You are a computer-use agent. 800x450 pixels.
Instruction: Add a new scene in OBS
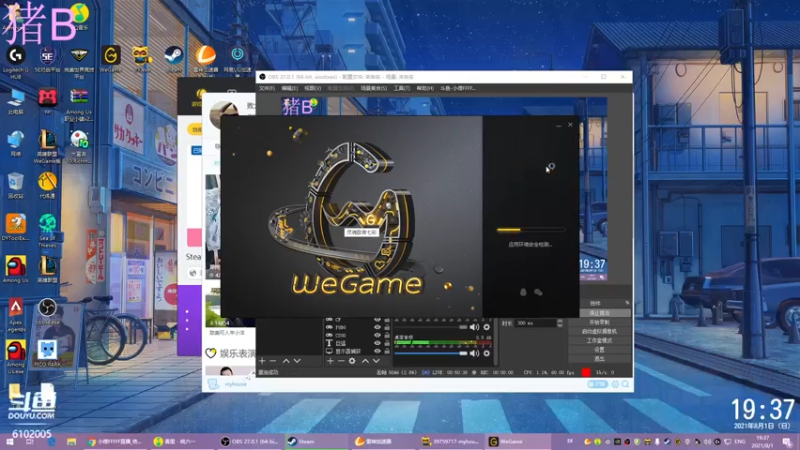[262, 361]
